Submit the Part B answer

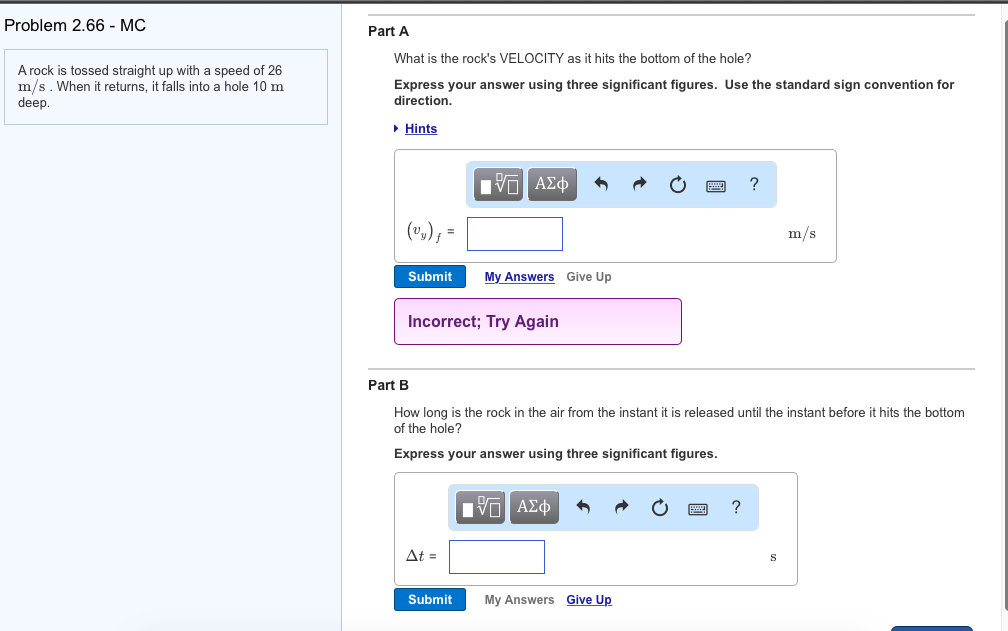pos(430,600)
